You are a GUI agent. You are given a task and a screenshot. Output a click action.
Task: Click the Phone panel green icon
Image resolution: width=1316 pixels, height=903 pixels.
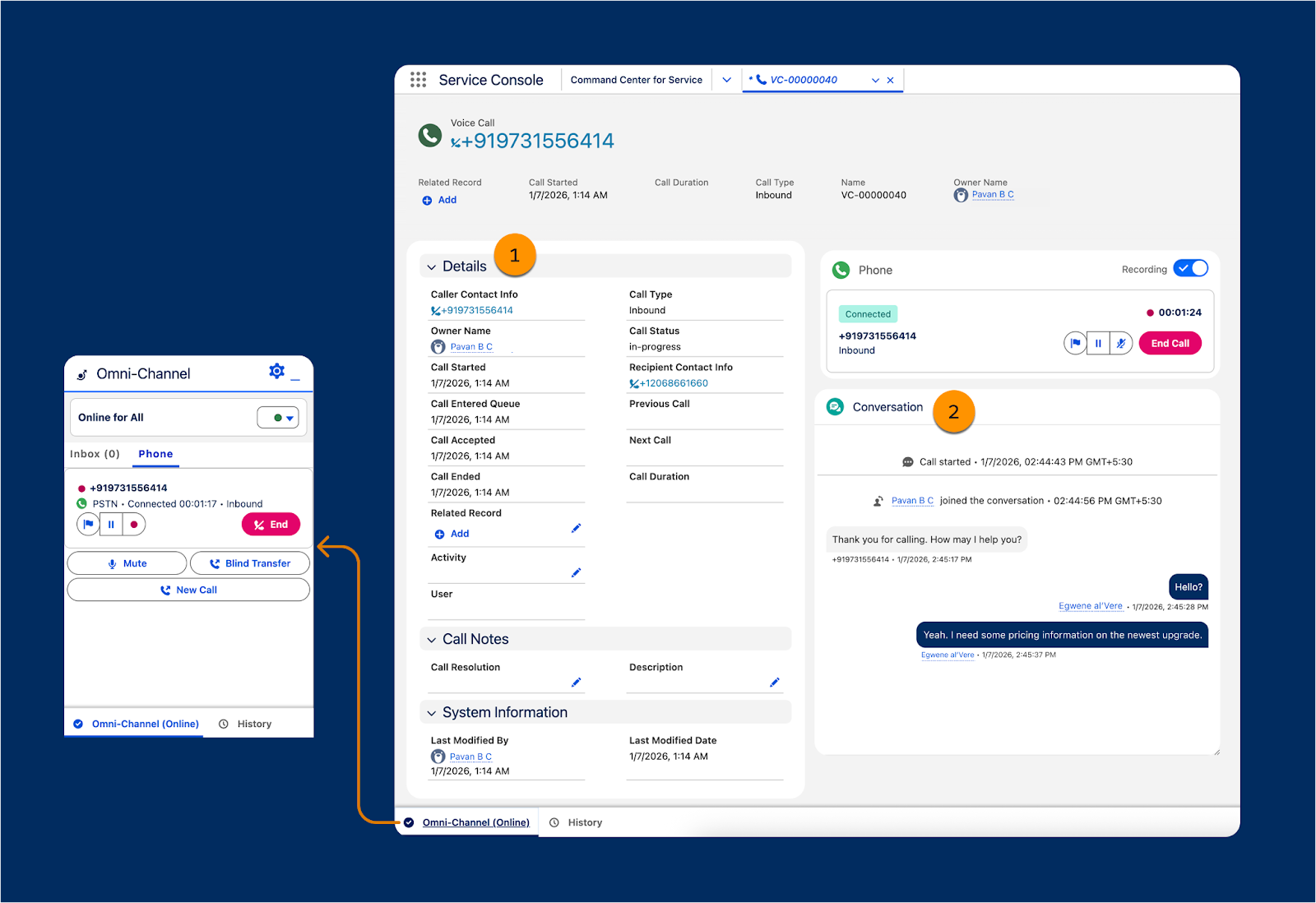tap(841, 270)
